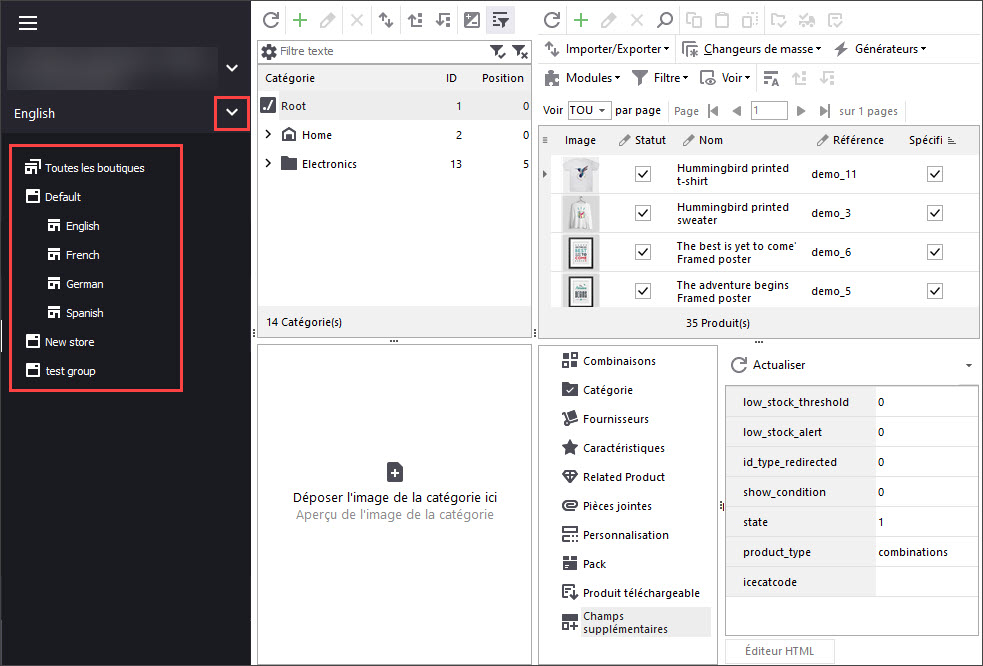Viewport: 983px width, 666px height.
Task: Click the delete category X icon
Action: 357,20
